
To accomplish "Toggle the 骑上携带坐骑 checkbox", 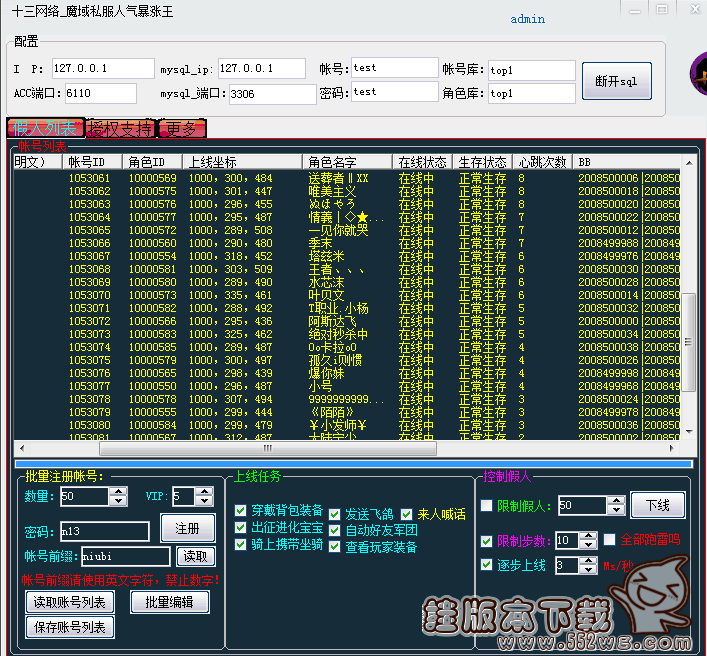I will pos(240,545).
